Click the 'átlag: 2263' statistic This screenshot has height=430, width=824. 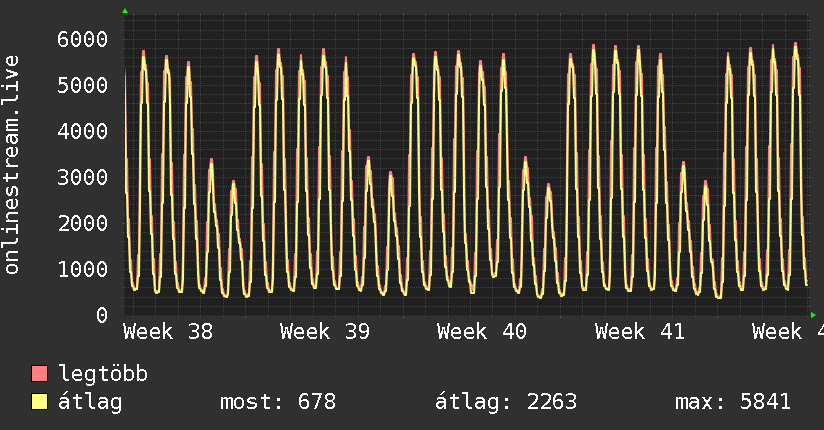pyautogui.click(x=506, y=402)
